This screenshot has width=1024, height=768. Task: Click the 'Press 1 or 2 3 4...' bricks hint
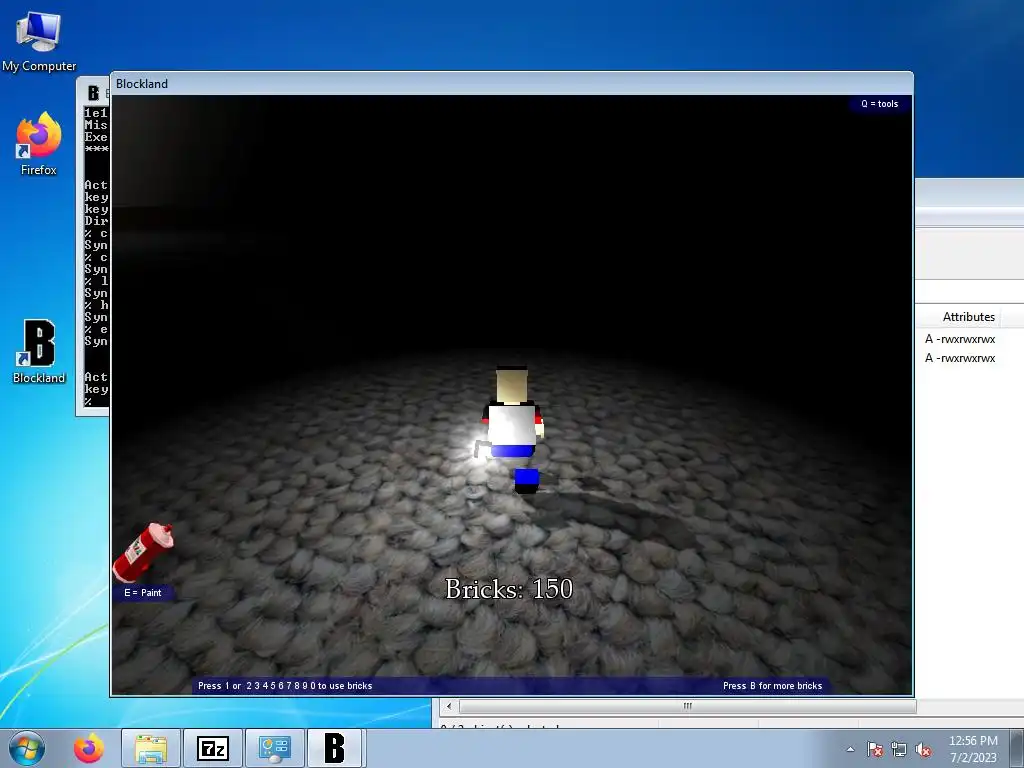[x=285, y=686]
